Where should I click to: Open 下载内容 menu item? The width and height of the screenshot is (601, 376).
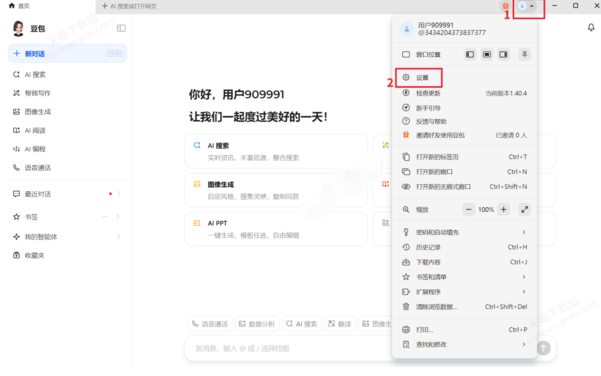(465, 262)
